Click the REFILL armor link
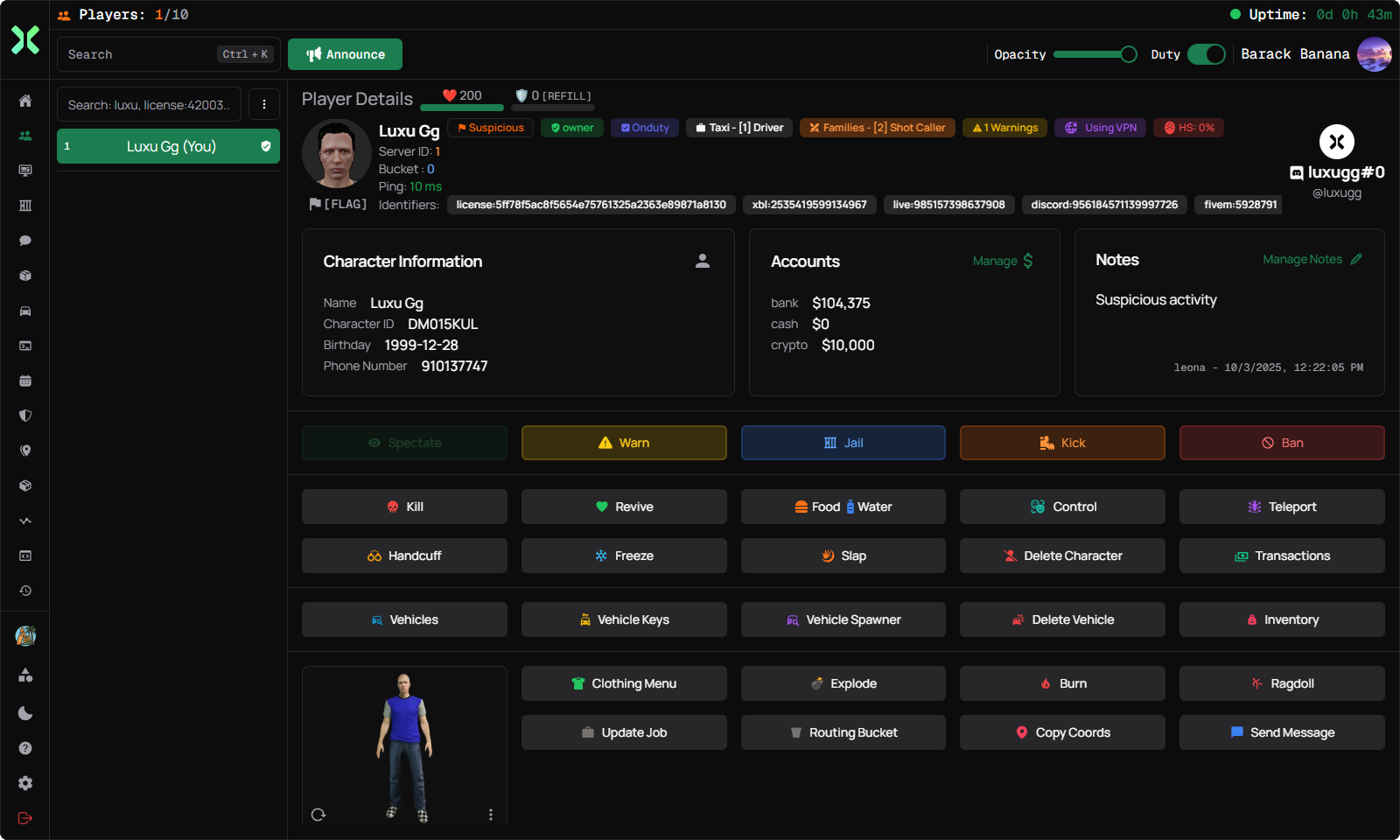The image size is (1400, 840). click(x=567, y=96)
